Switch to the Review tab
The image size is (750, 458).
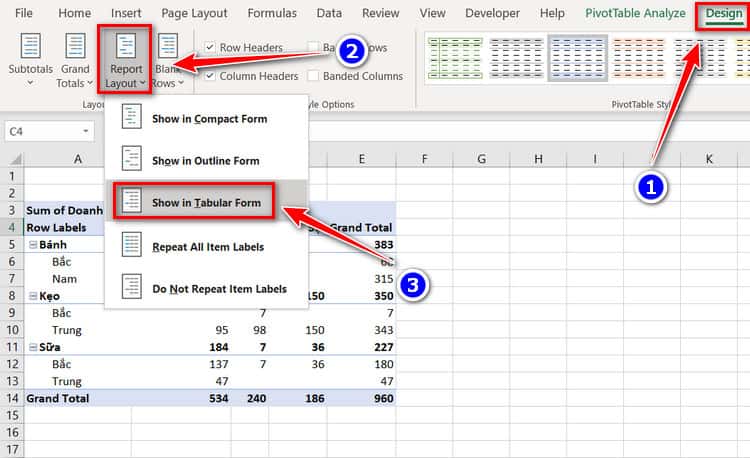380,13
